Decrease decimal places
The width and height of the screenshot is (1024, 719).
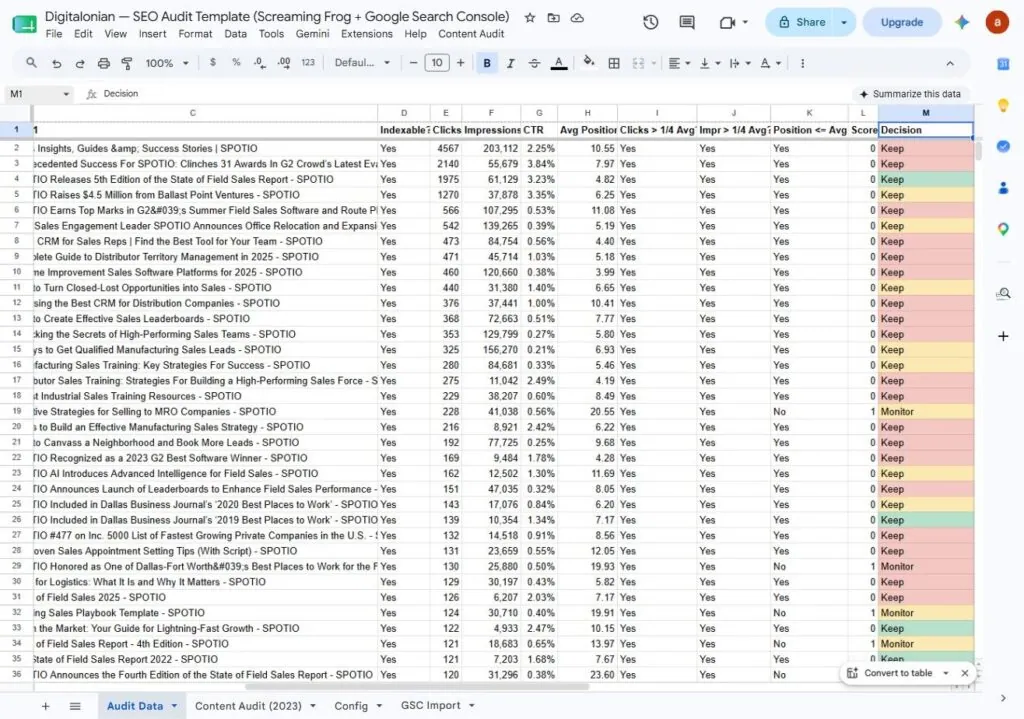click(x=259, y=63)
